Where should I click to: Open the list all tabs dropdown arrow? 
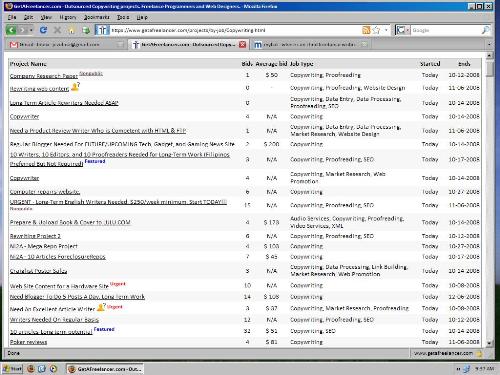coord(489,44)
